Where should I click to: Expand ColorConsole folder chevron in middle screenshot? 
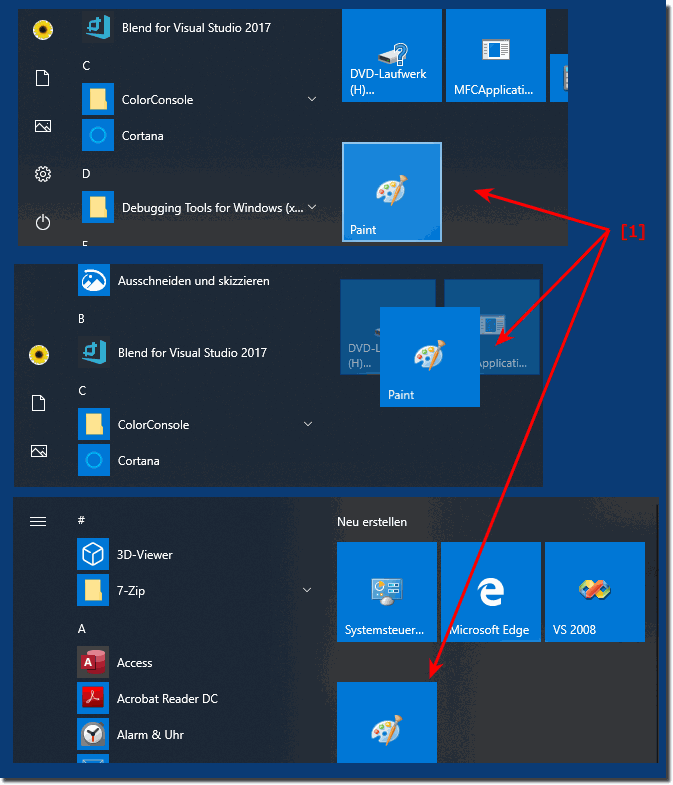point(308,424)
